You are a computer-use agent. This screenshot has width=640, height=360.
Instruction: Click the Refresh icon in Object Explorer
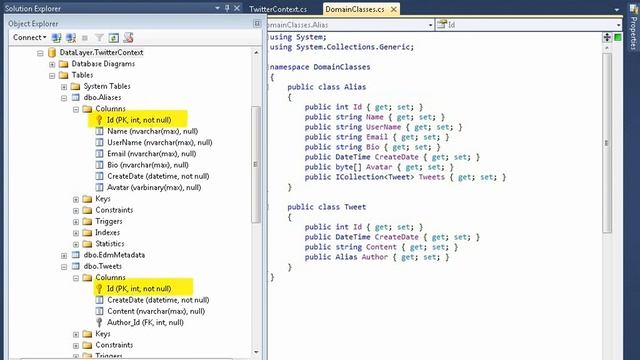(x=113, y=38)
